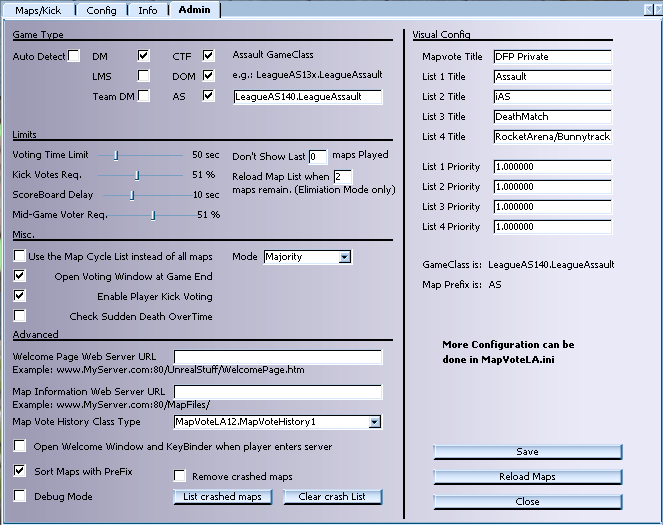Image resolution: width=663 pixels, height=525 pixels.
Task: Click the tab scroll left arrow
Action: click(649, 9)
